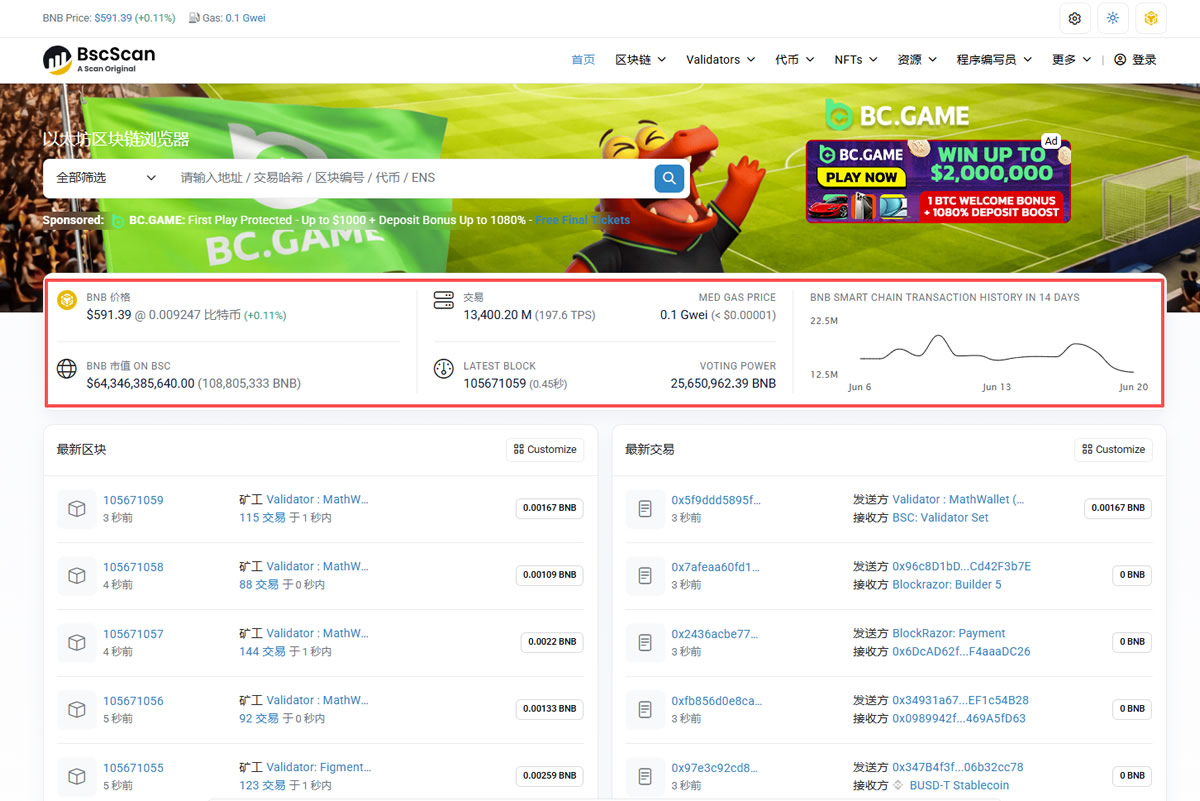
Task: Open the Free Final Tickets sponsored link
Action: (583, 220)
